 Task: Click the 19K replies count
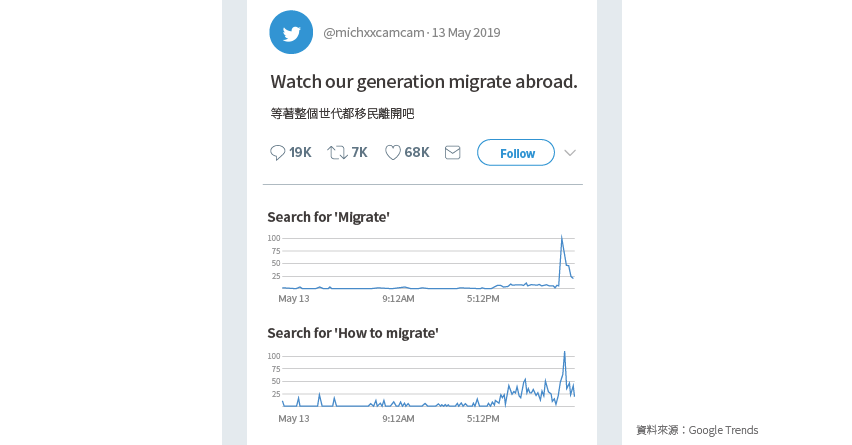(300, 153)
